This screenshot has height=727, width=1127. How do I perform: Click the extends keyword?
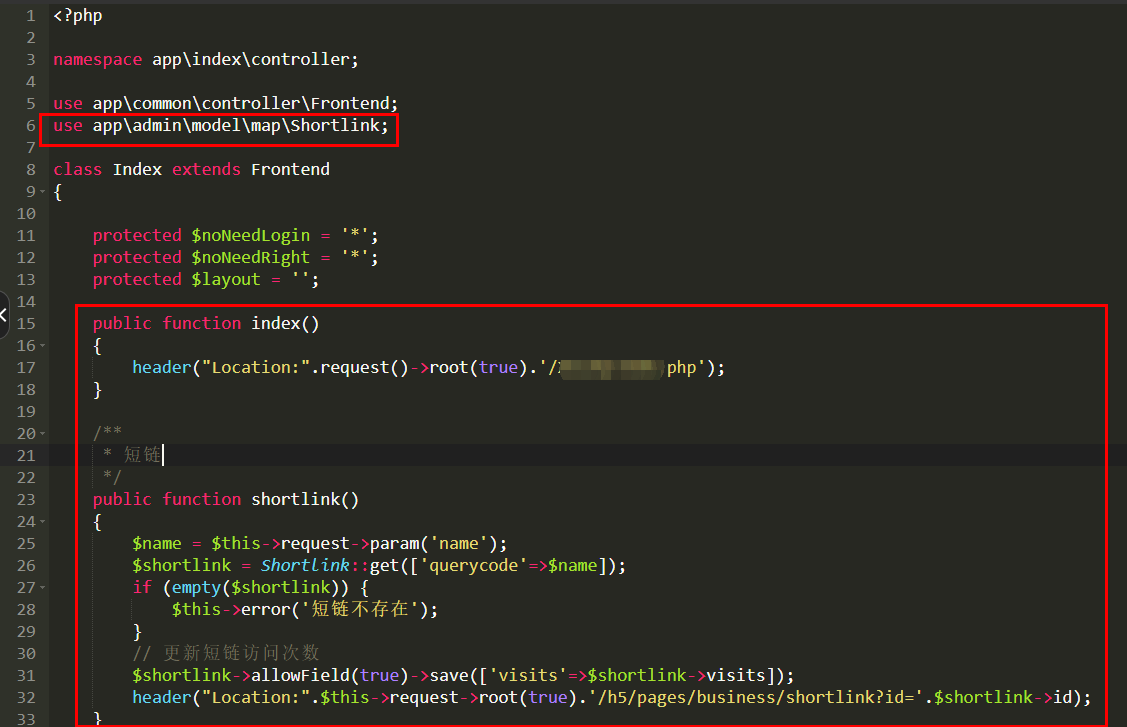206,170
